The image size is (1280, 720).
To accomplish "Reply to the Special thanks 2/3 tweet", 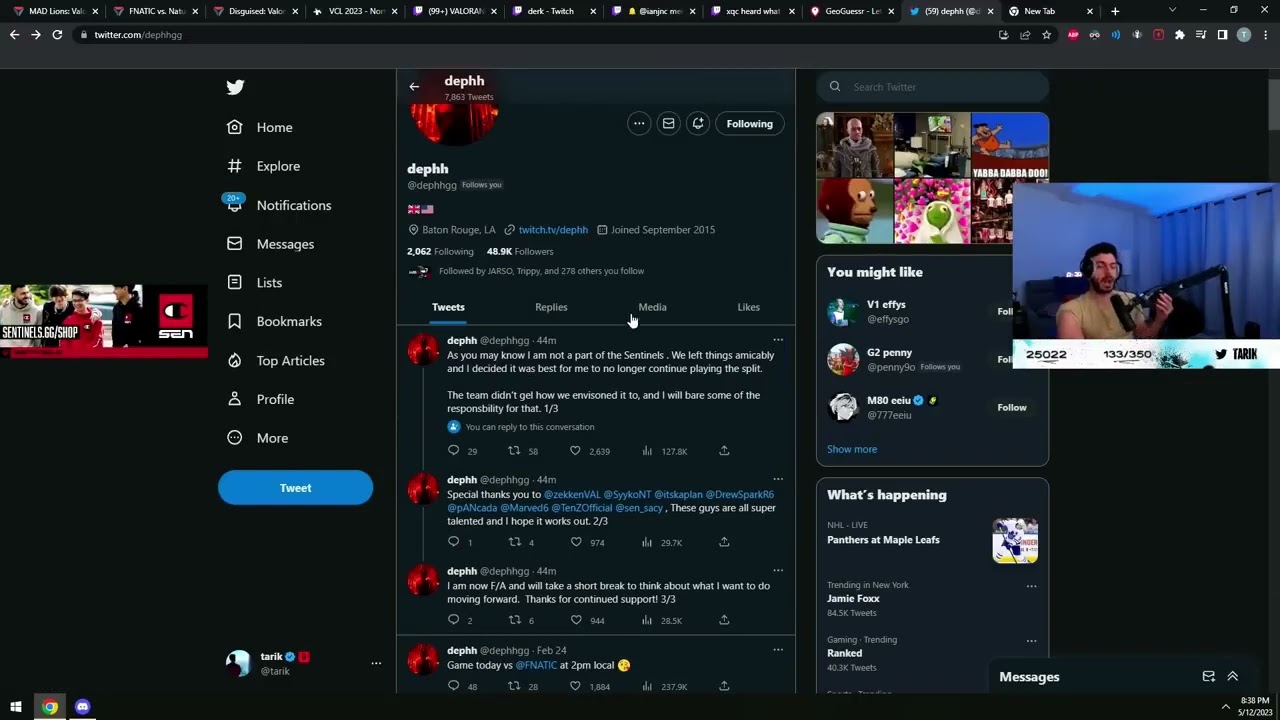I will (454, 542).
